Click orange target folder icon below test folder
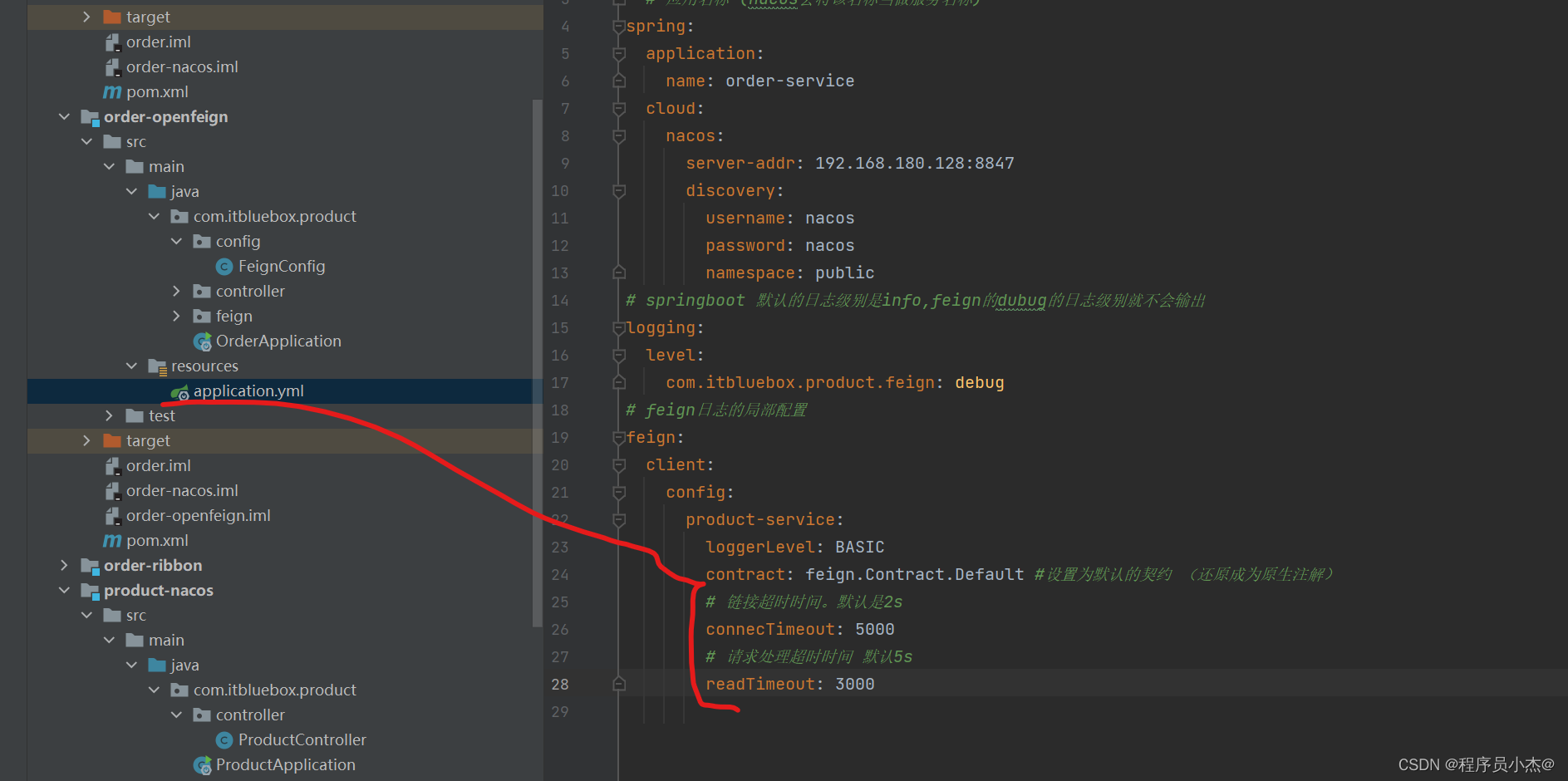Screen dimensions: 1568x781 pyautogui.click(x=112, y=441)
